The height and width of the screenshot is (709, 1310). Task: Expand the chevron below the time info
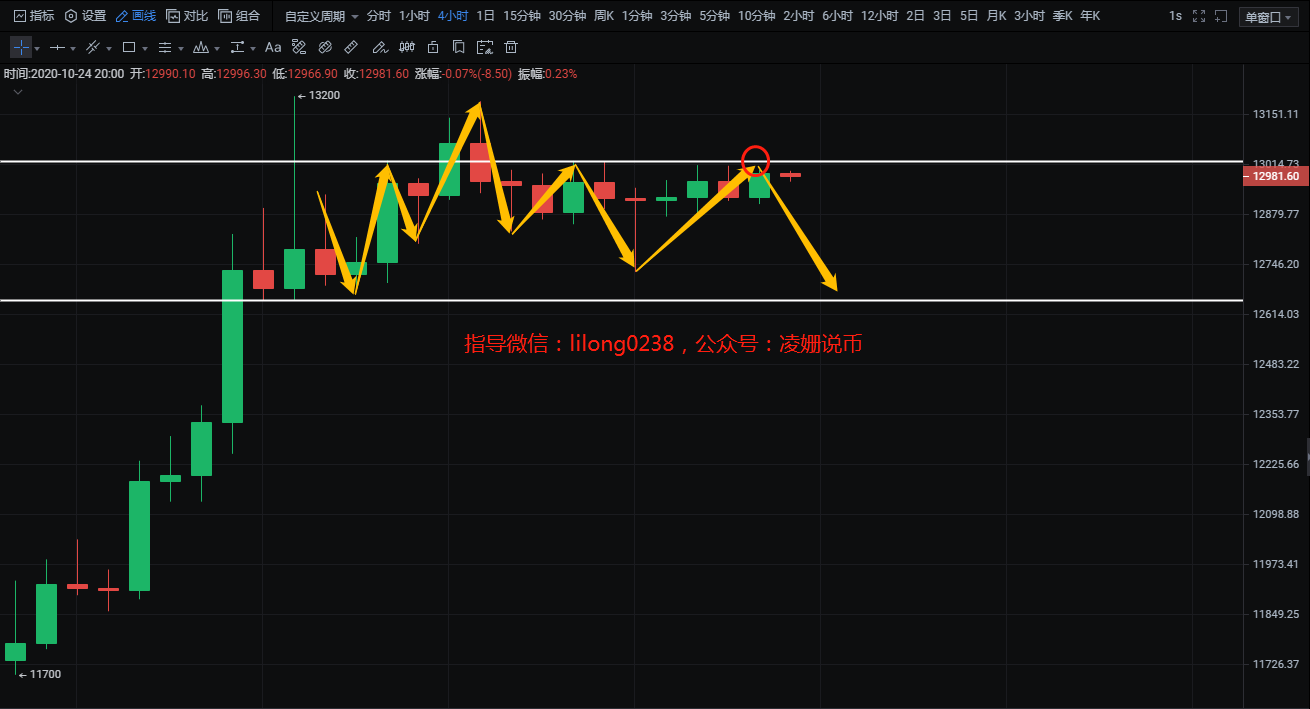[18, 92]
